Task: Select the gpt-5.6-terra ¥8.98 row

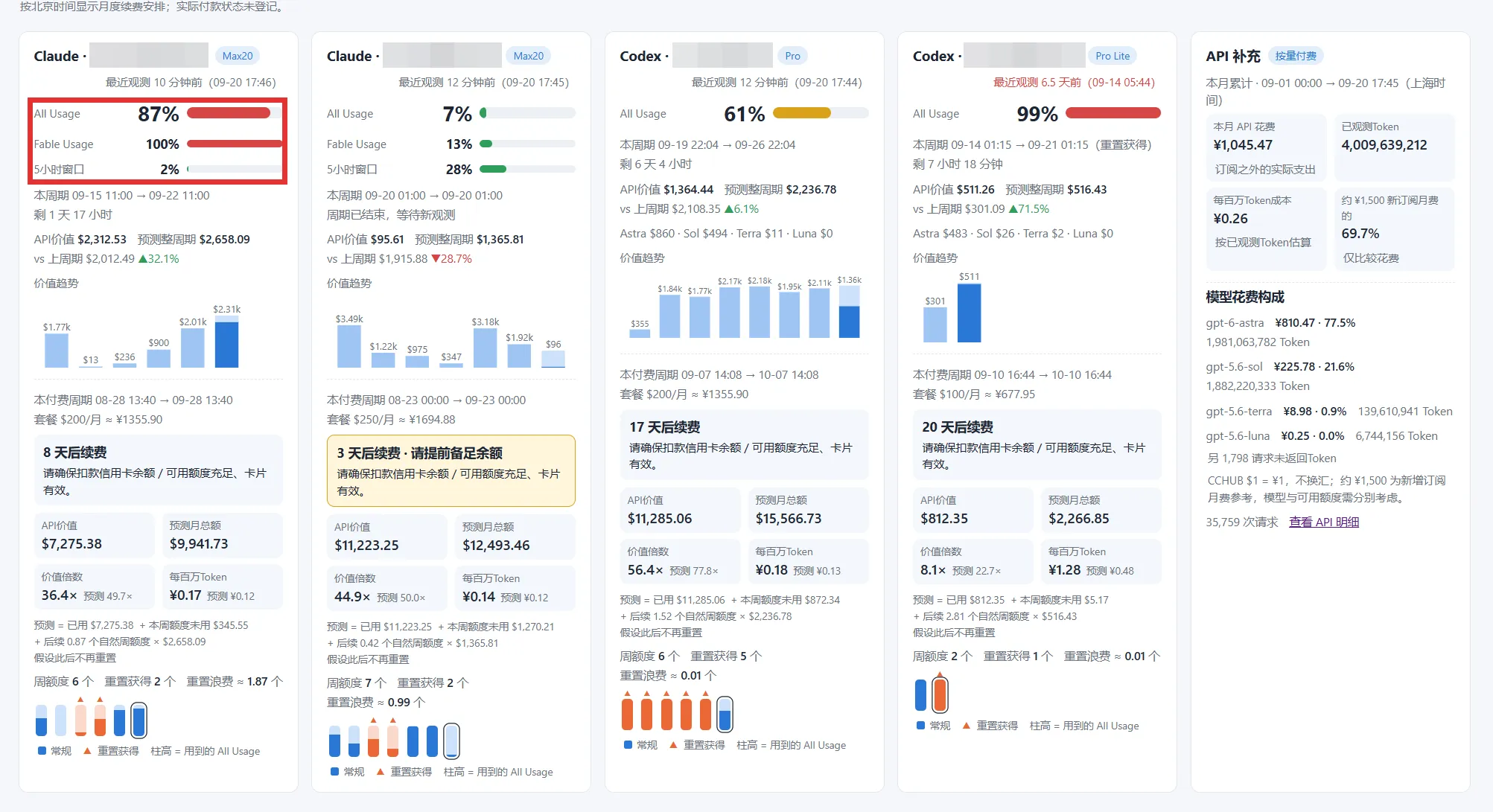Action: tap(1329, 412)
